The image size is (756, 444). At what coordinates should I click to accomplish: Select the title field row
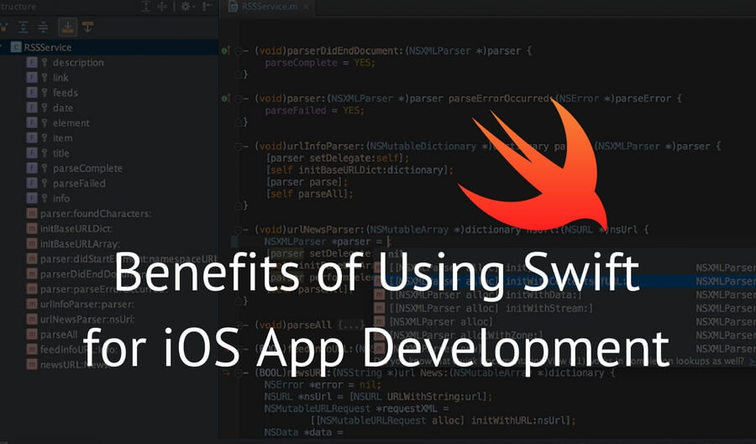109,153
